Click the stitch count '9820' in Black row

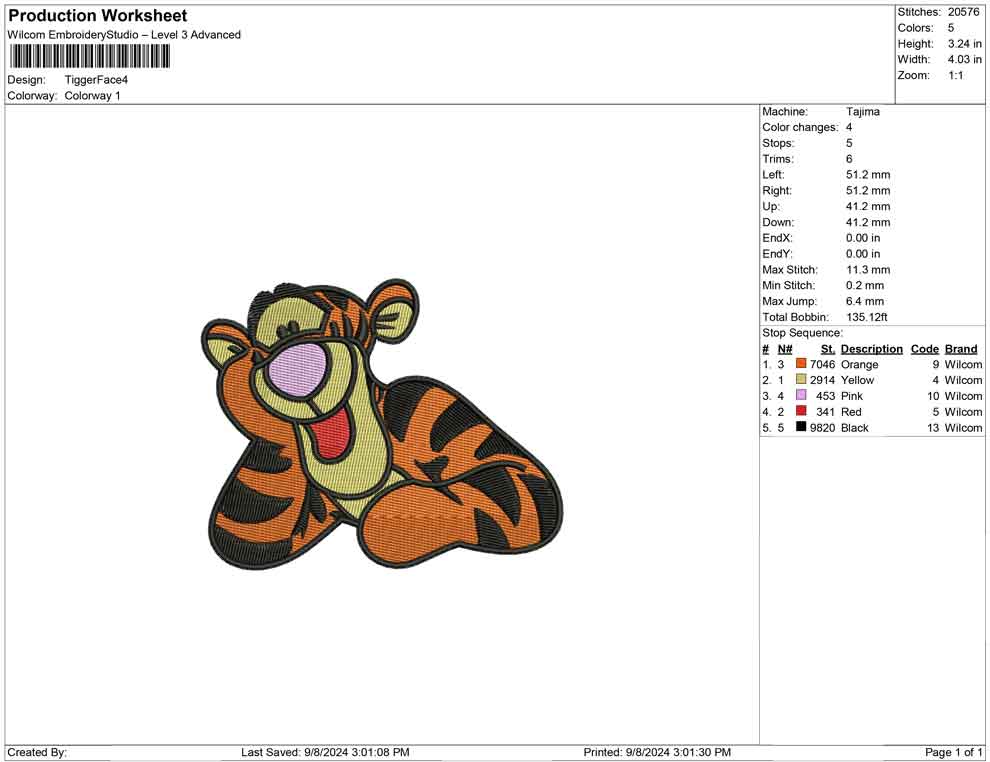click(822, 427)
